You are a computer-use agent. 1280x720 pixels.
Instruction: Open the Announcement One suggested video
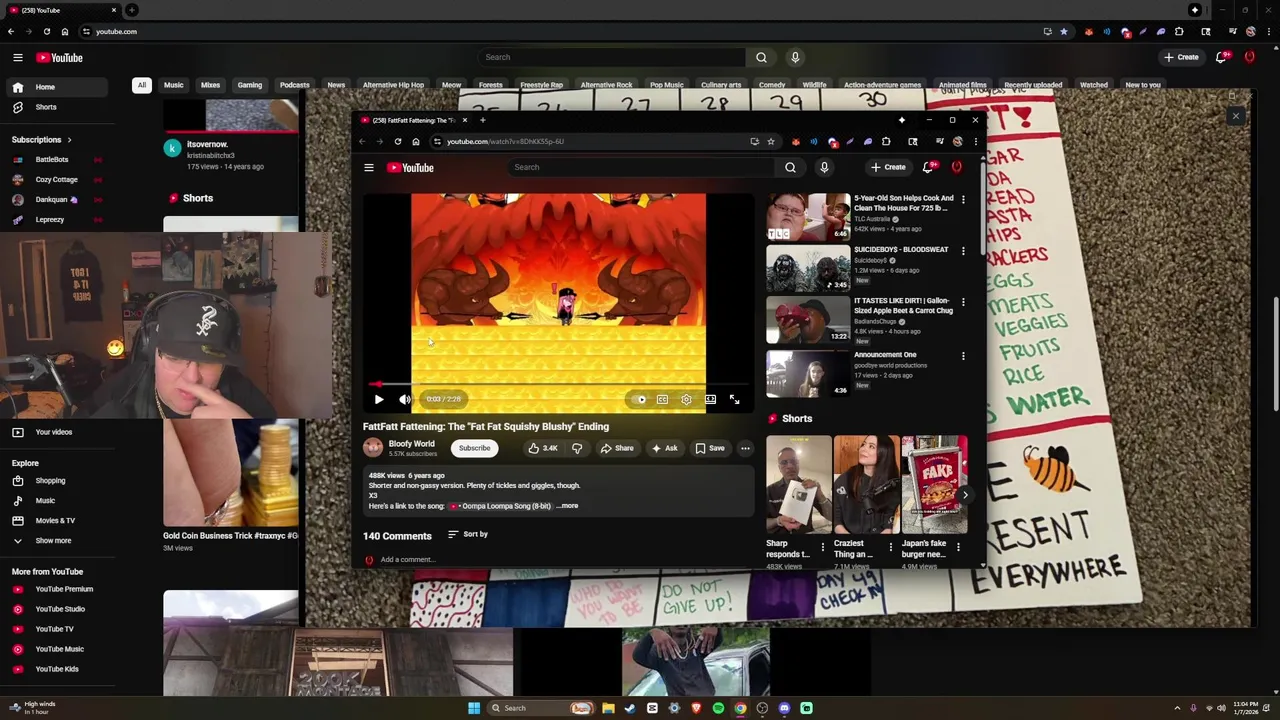coord(808,373)
